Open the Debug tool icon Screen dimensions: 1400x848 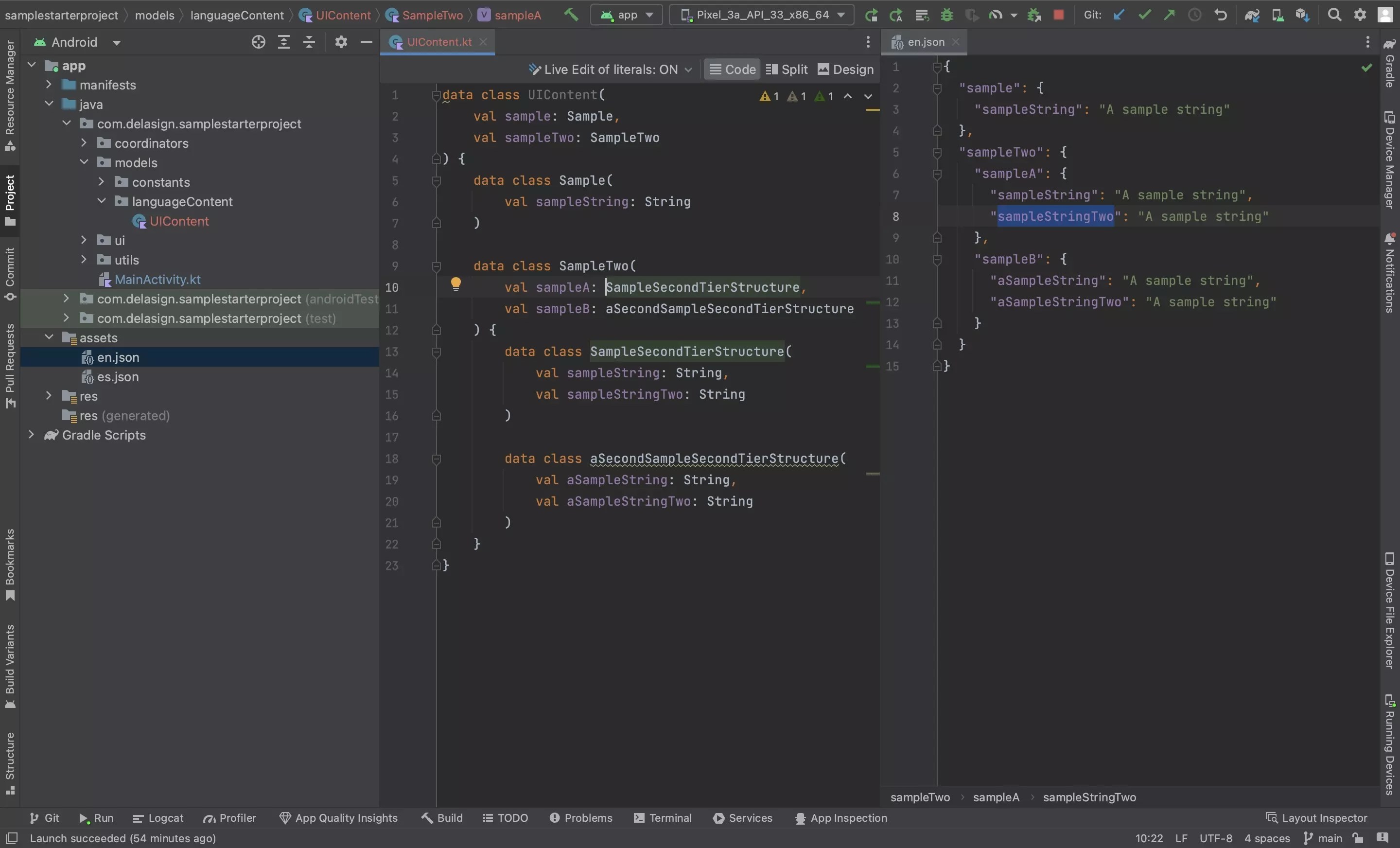946,16
